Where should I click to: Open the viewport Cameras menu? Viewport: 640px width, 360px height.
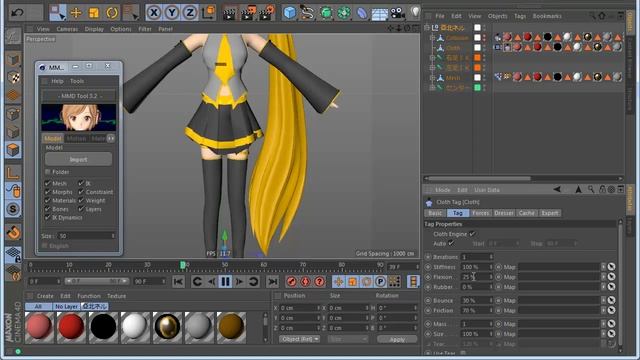click(67, 29)
